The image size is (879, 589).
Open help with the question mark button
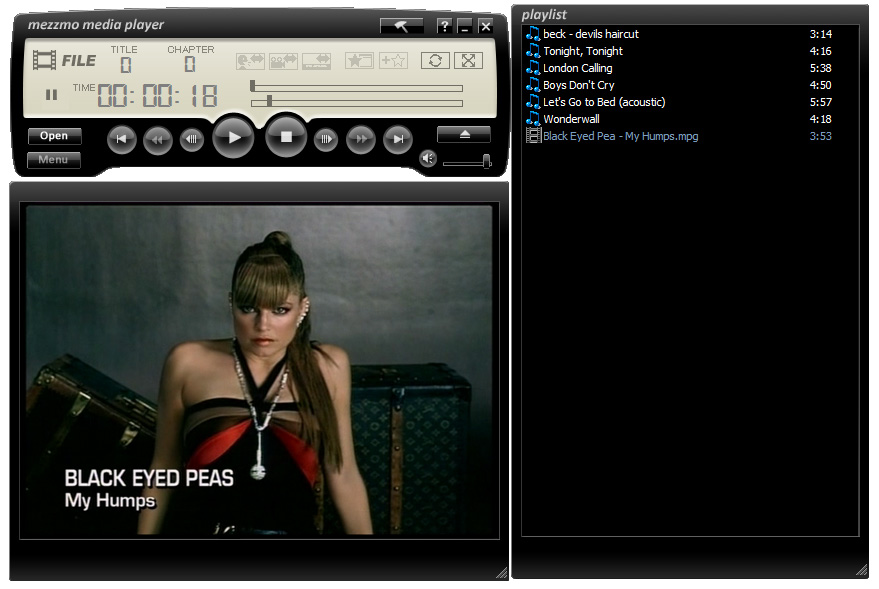444,26
